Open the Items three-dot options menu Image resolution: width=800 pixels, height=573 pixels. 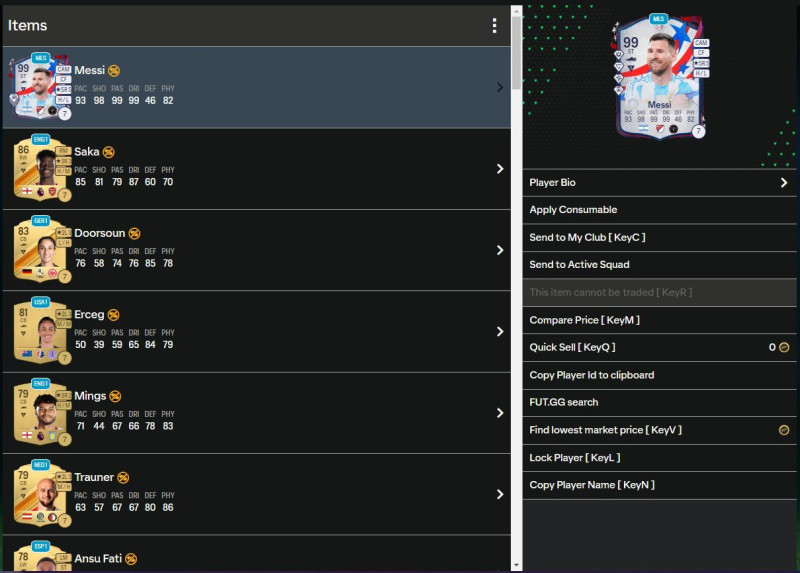click(494, 26)
